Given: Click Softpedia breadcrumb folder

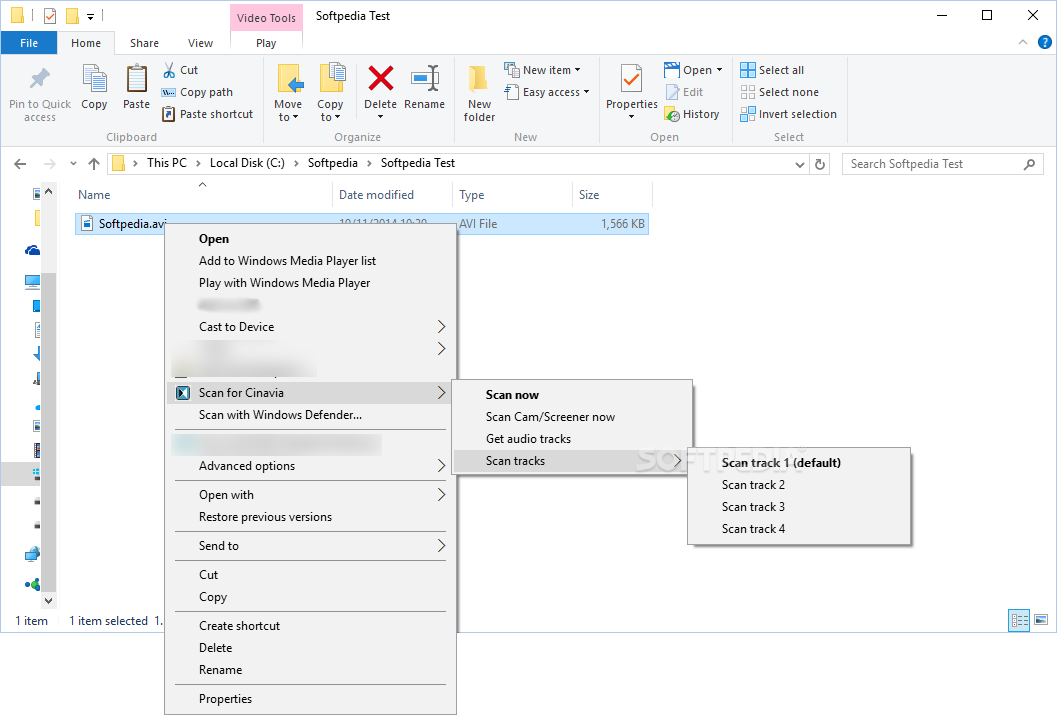Looking at the screenshot, I should [x=333, y=163].
